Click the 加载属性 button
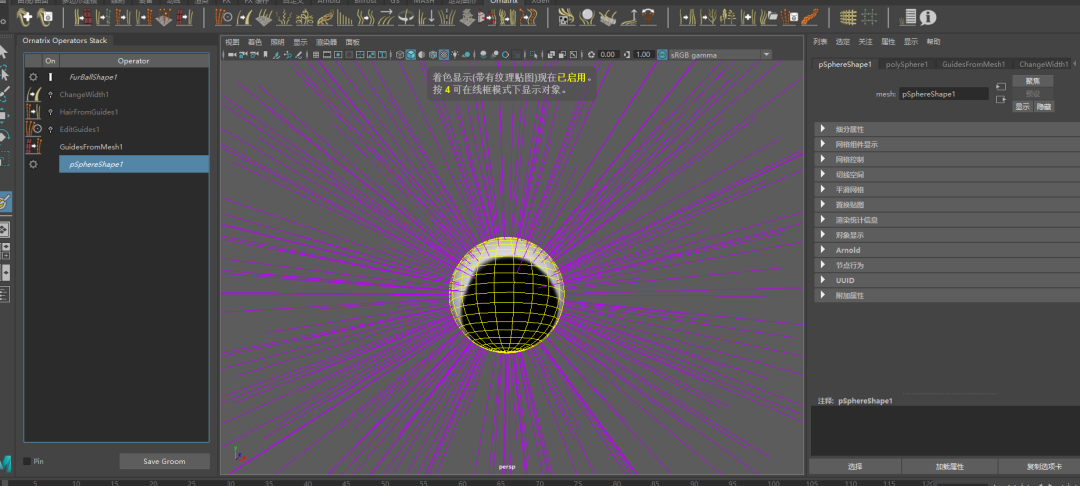1080x486 pixels. 949,467
